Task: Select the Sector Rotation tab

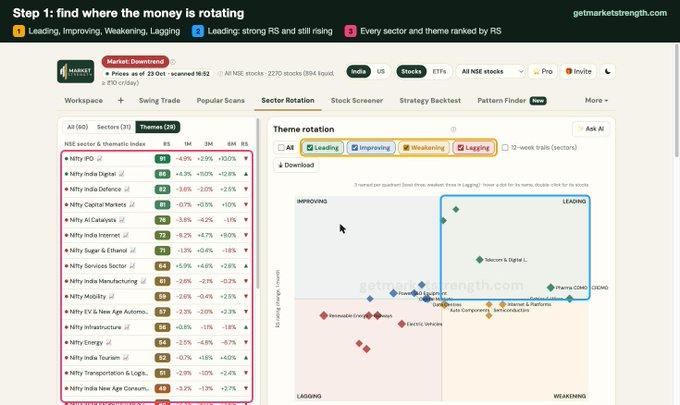Action: click(x=288, y=100)
